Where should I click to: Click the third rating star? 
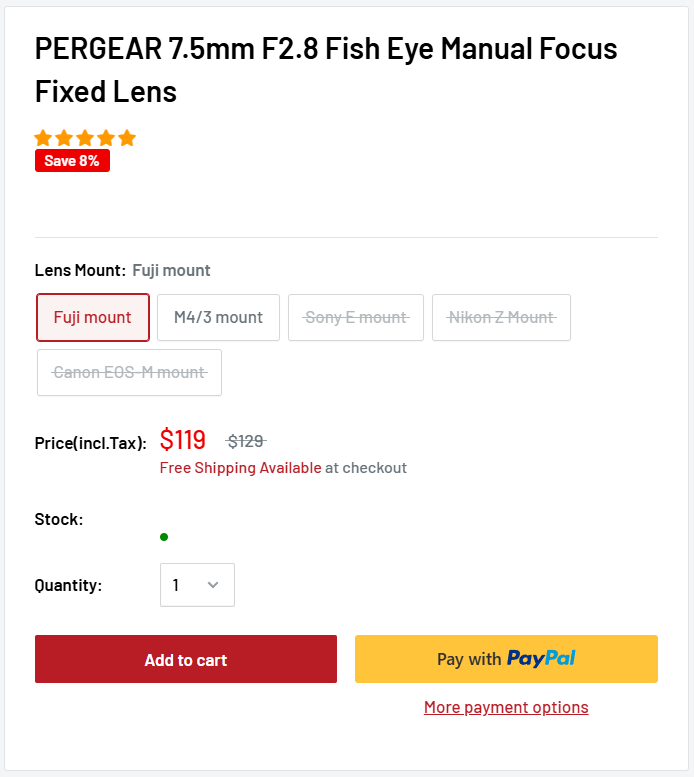85,138
